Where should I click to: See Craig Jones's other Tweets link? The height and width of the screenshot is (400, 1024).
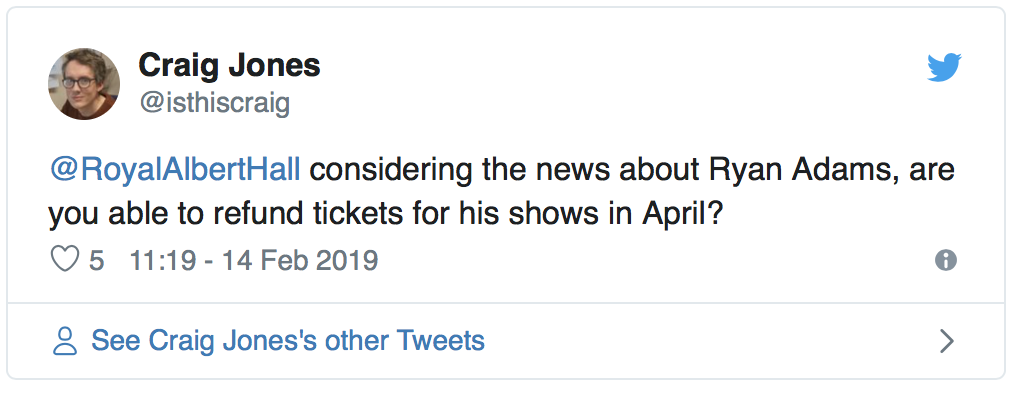click(x=288, y=340)
